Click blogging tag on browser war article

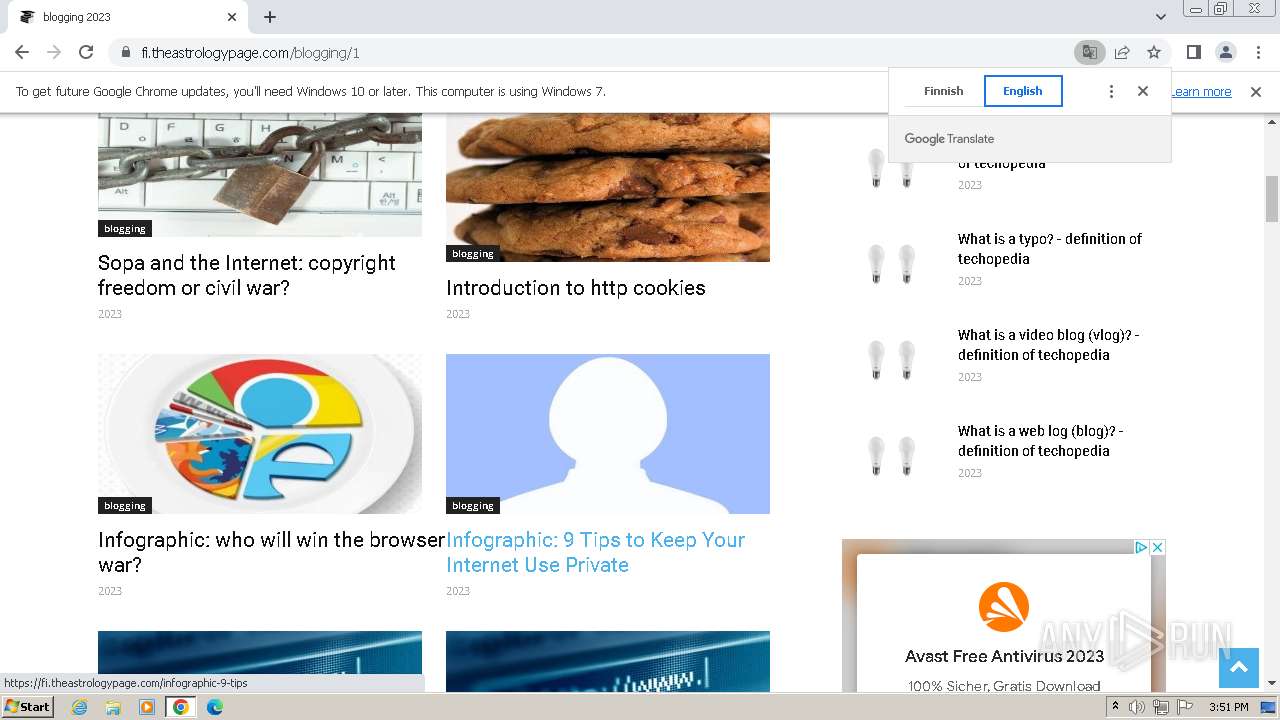[125, 506]
